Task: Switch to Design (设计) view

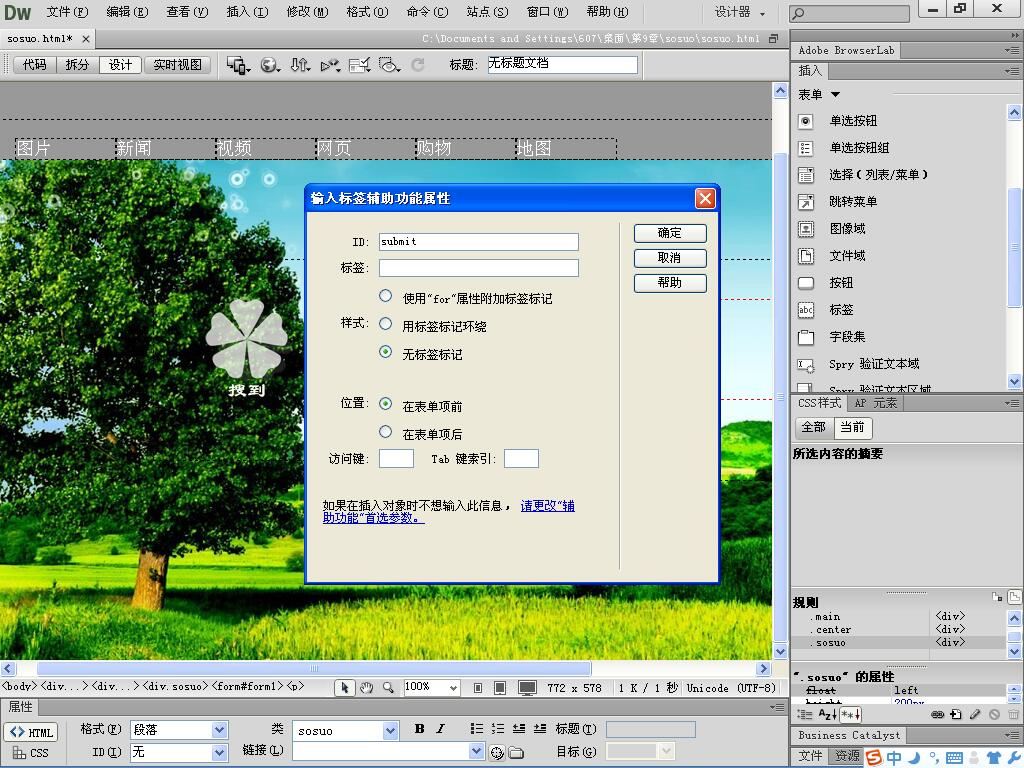Action: (x=120, y=65)
